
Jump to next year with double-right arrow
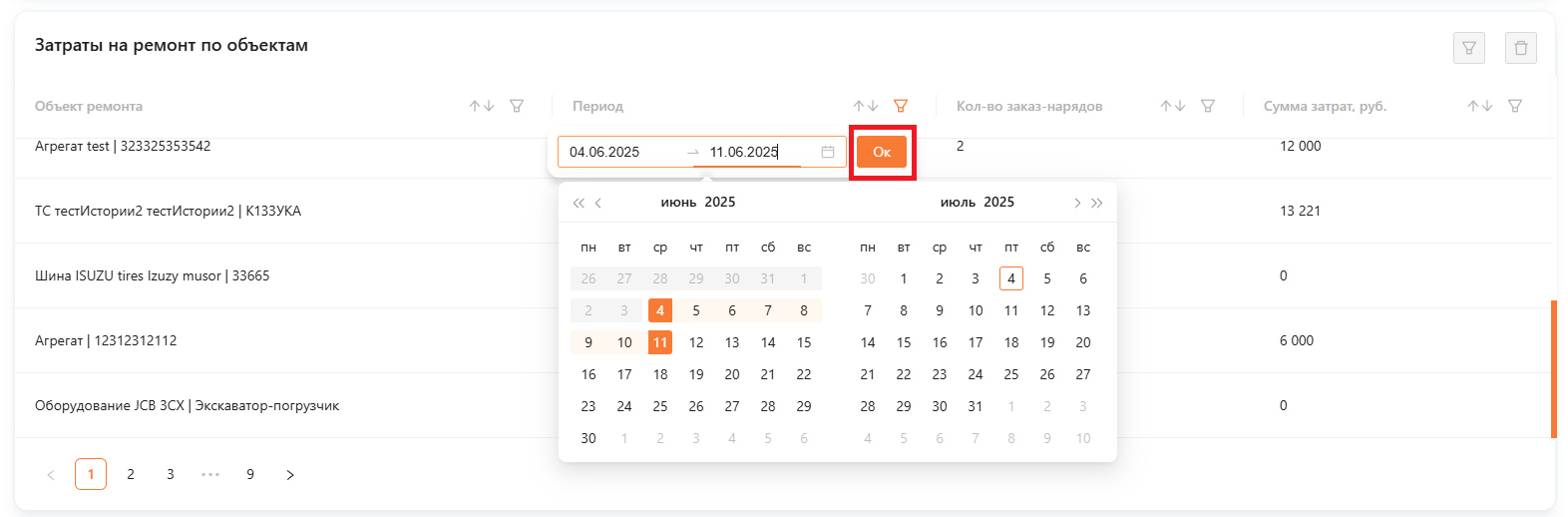coord(1097,203)
